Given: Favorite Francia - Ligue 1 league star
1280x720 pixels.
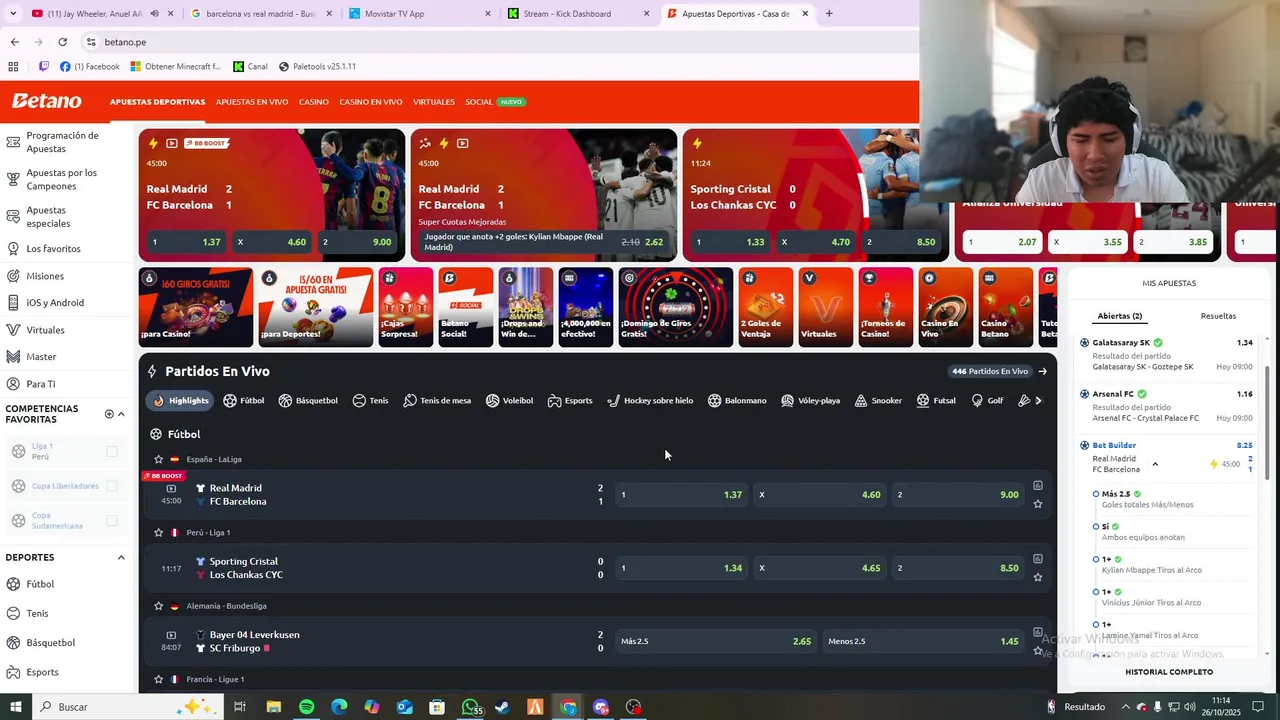Looking at the screenshot, I should (158, 679).
